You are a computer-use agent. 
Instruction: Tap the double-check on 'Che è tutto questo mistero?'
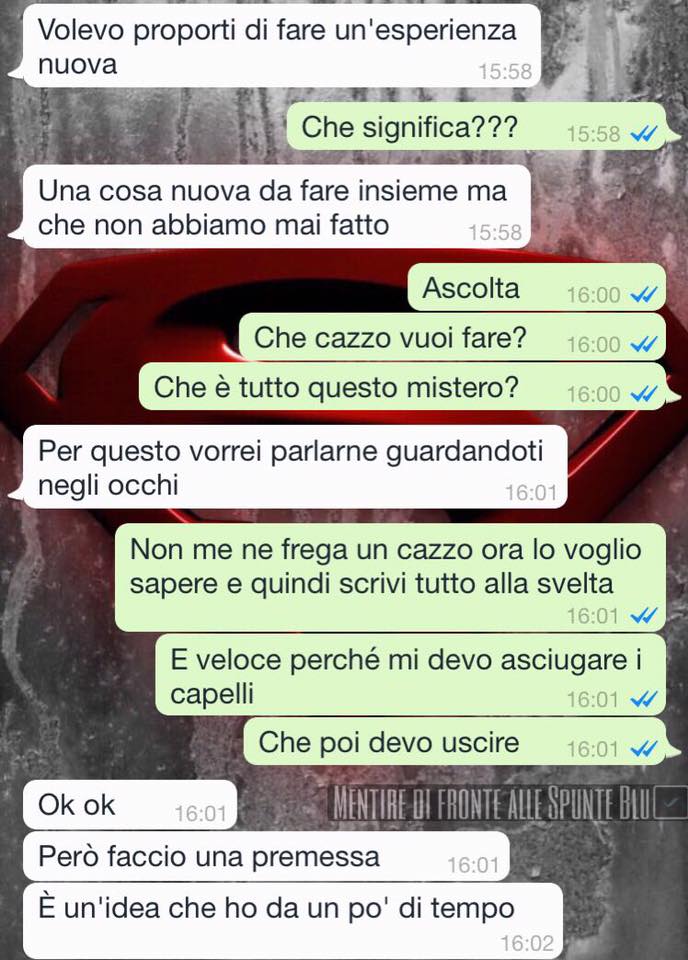(x=643, y=394)
